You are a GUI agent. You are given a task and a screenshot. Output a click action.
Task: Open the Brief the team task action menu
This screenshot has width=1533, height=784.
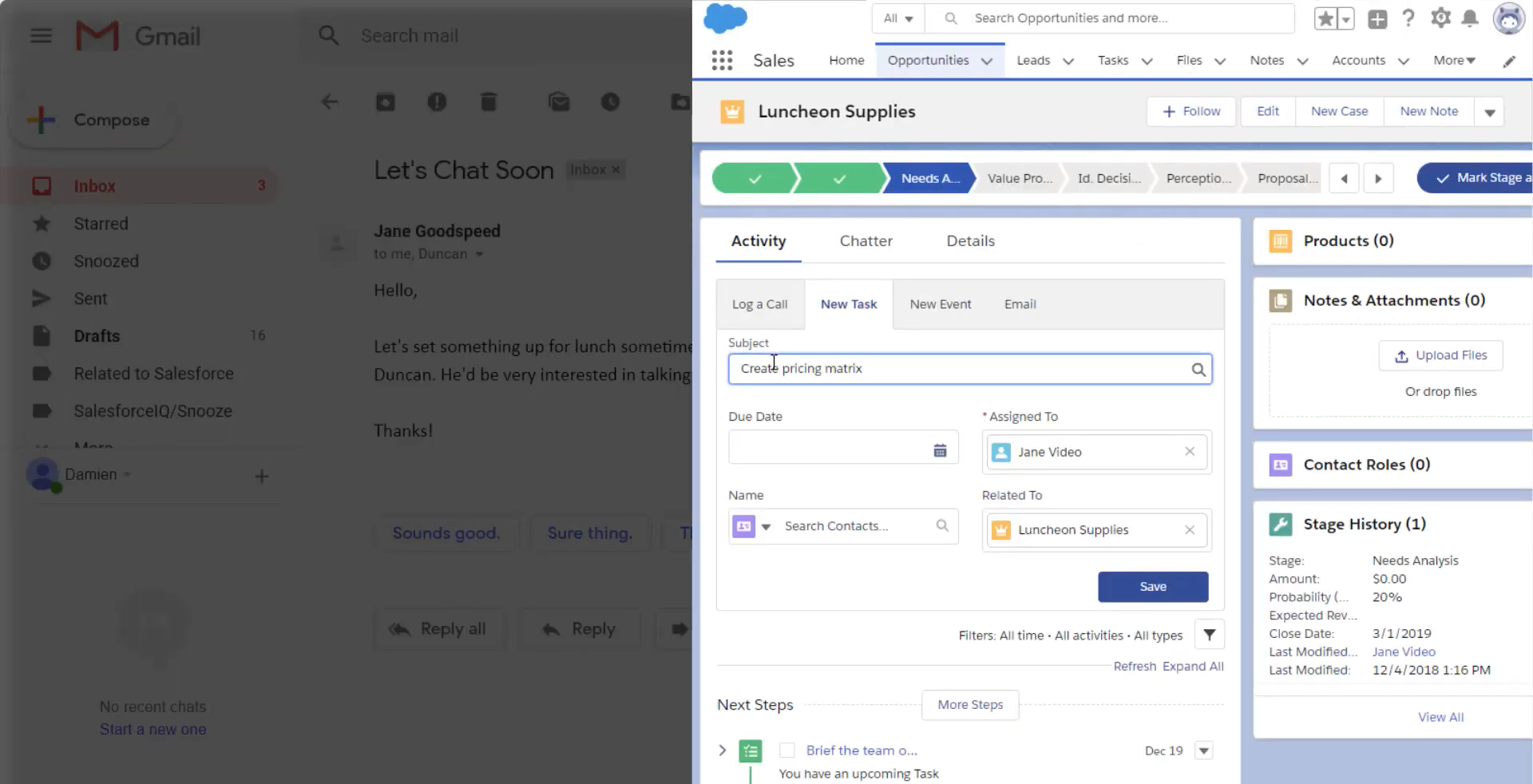coord(1204,751)
